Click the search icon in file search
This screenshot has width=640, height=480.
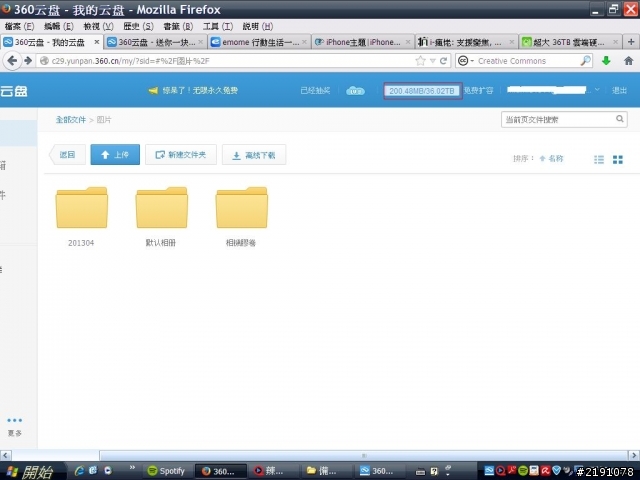click(x=620, y=119)
